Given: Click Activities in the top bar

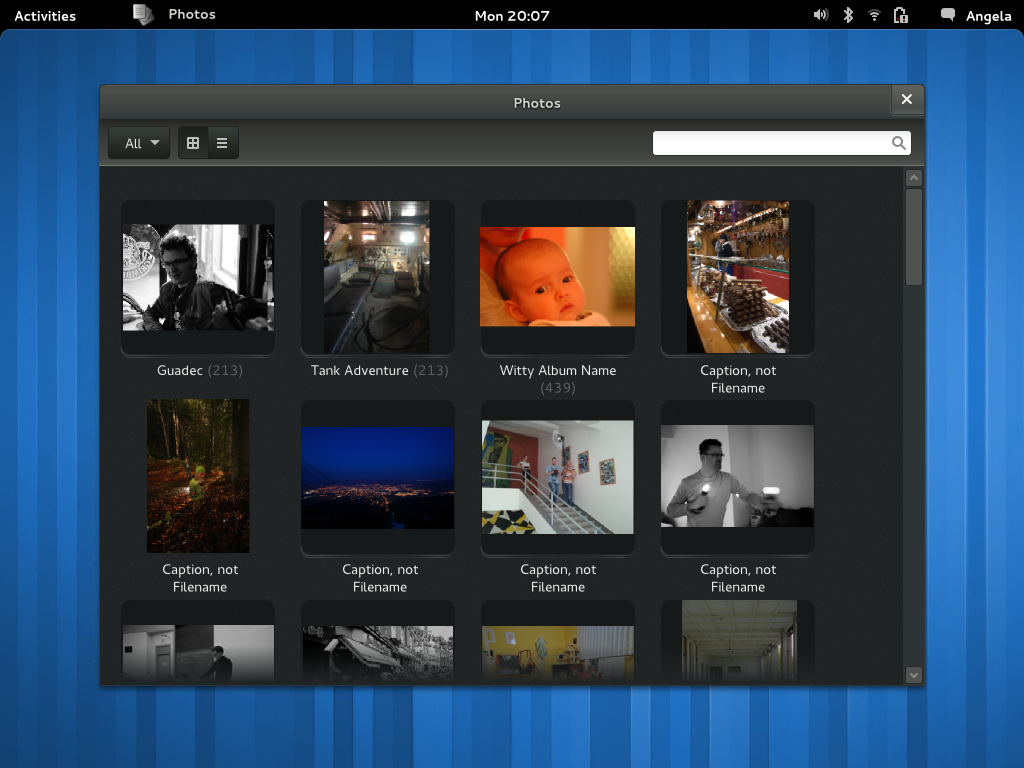Looking at the screenshot, I should coord(44,14).
